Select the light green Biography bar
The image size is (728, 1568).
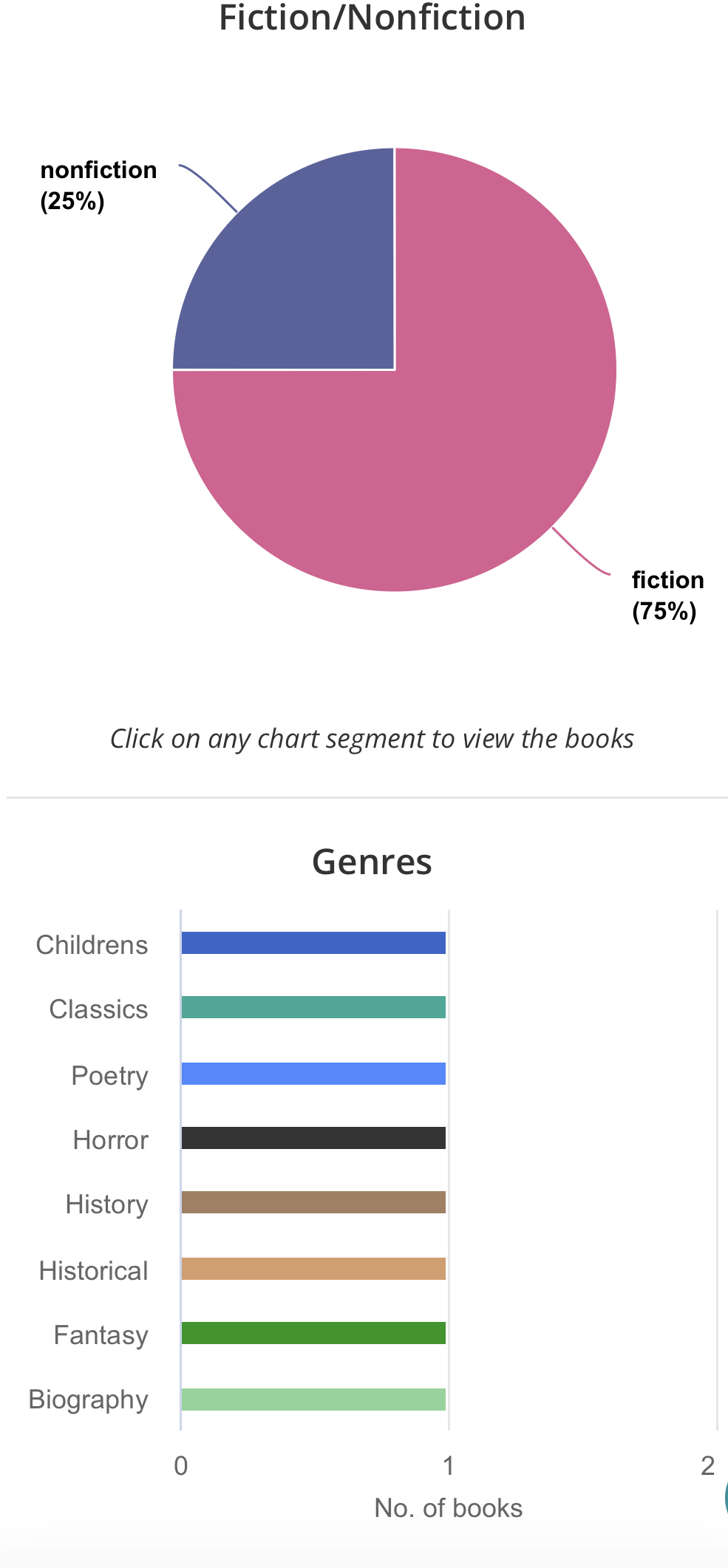coord(313,1400)
